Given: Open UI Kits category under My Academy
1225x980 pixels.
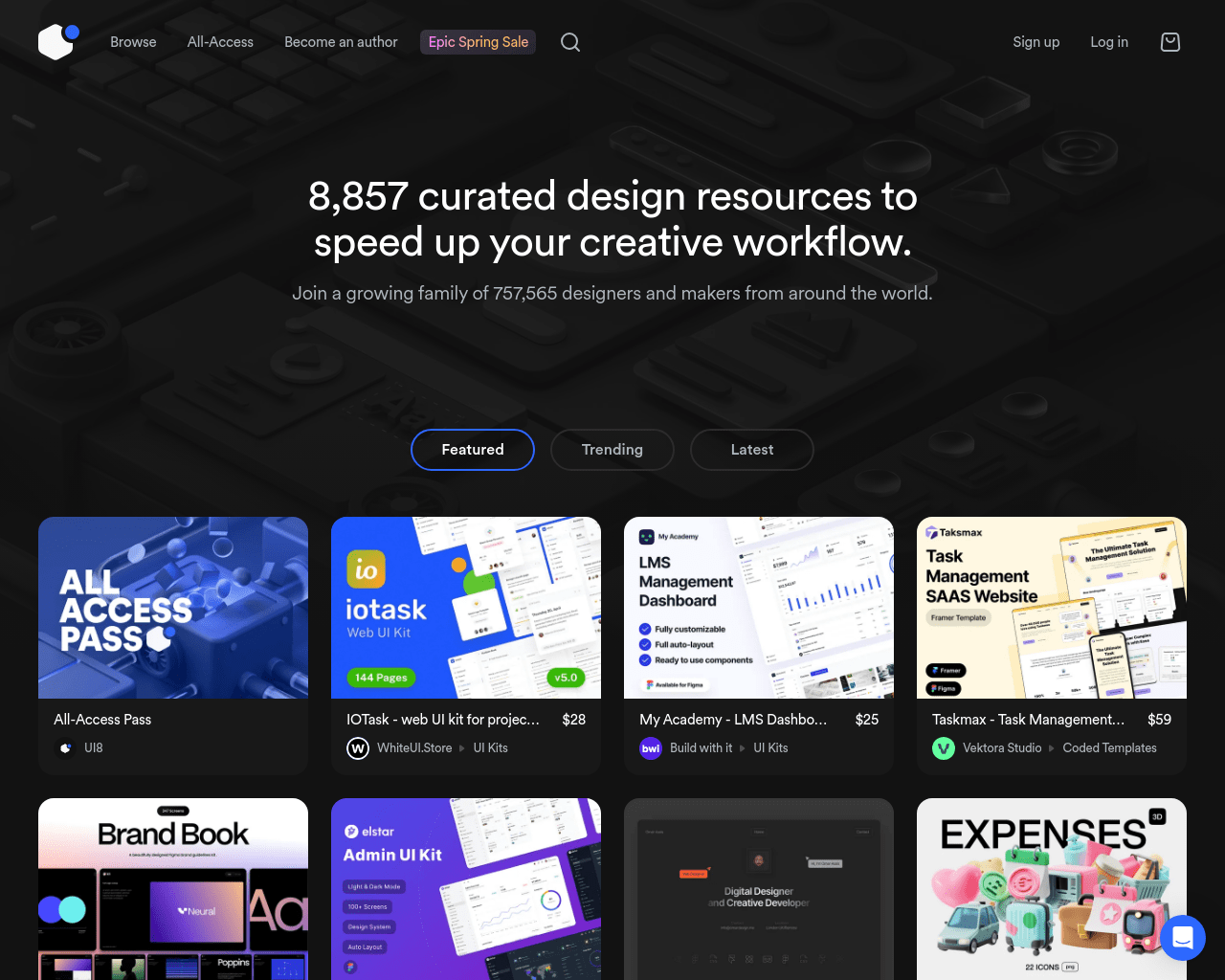Looking at the screenshot, I should 770,748.
